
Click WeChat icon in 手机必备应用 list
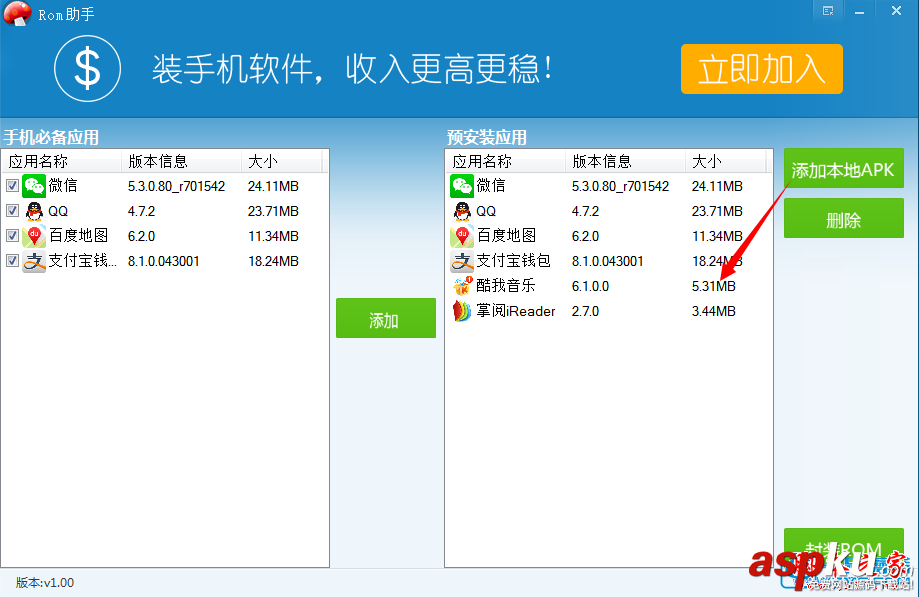pos(34,186)
